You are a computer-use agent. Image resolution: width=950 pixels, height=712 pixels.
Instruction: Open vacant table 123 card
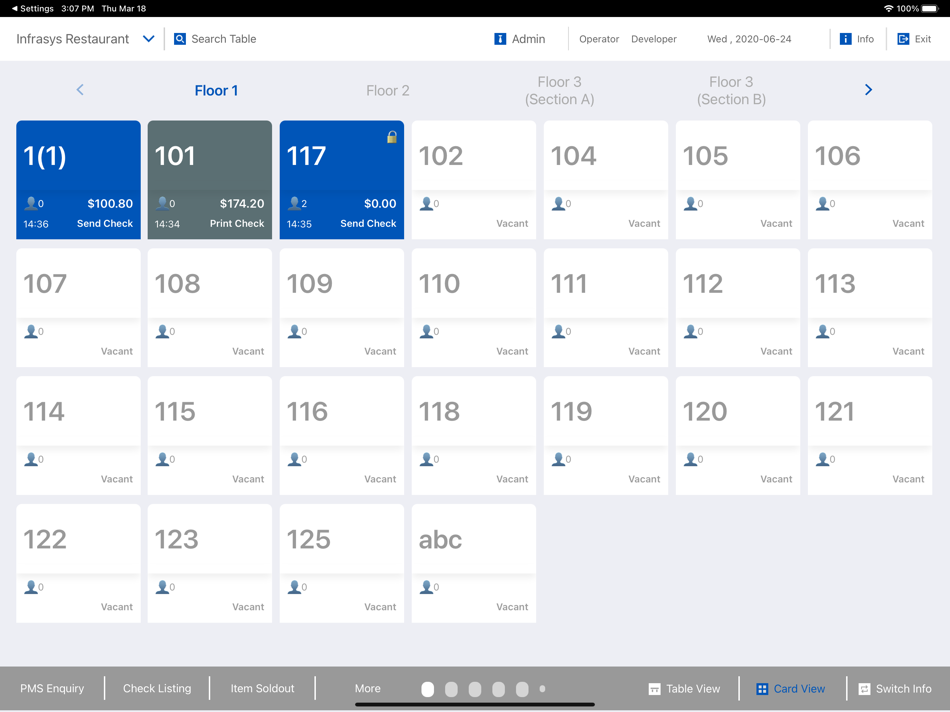coord(210,564)
